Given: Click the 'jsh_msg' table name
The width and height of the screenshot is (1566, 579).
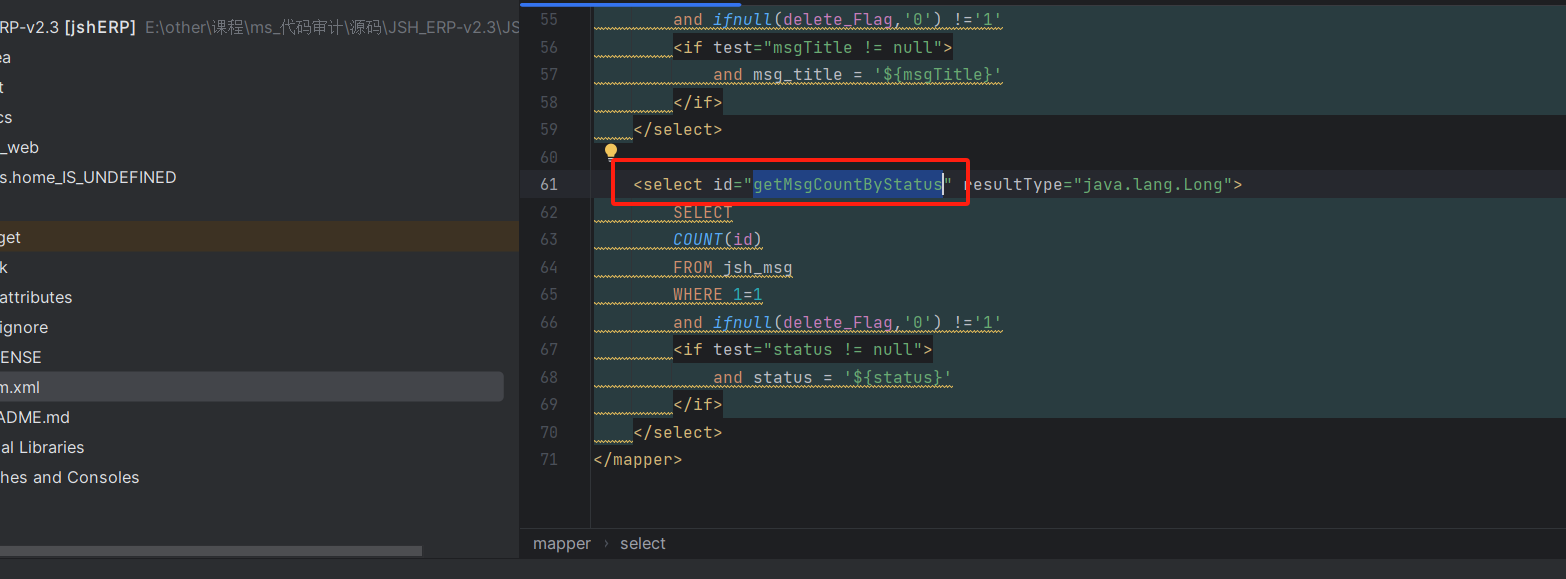Looking at the screenshot, I should pyautogui.click(x=758, y=267).
